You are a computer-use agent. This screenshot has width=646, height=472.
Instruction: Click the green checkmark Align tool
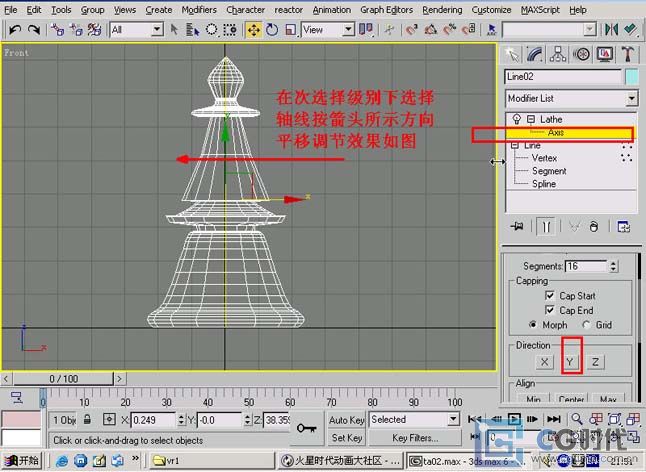pyautogui.click(x=630, y=30)
